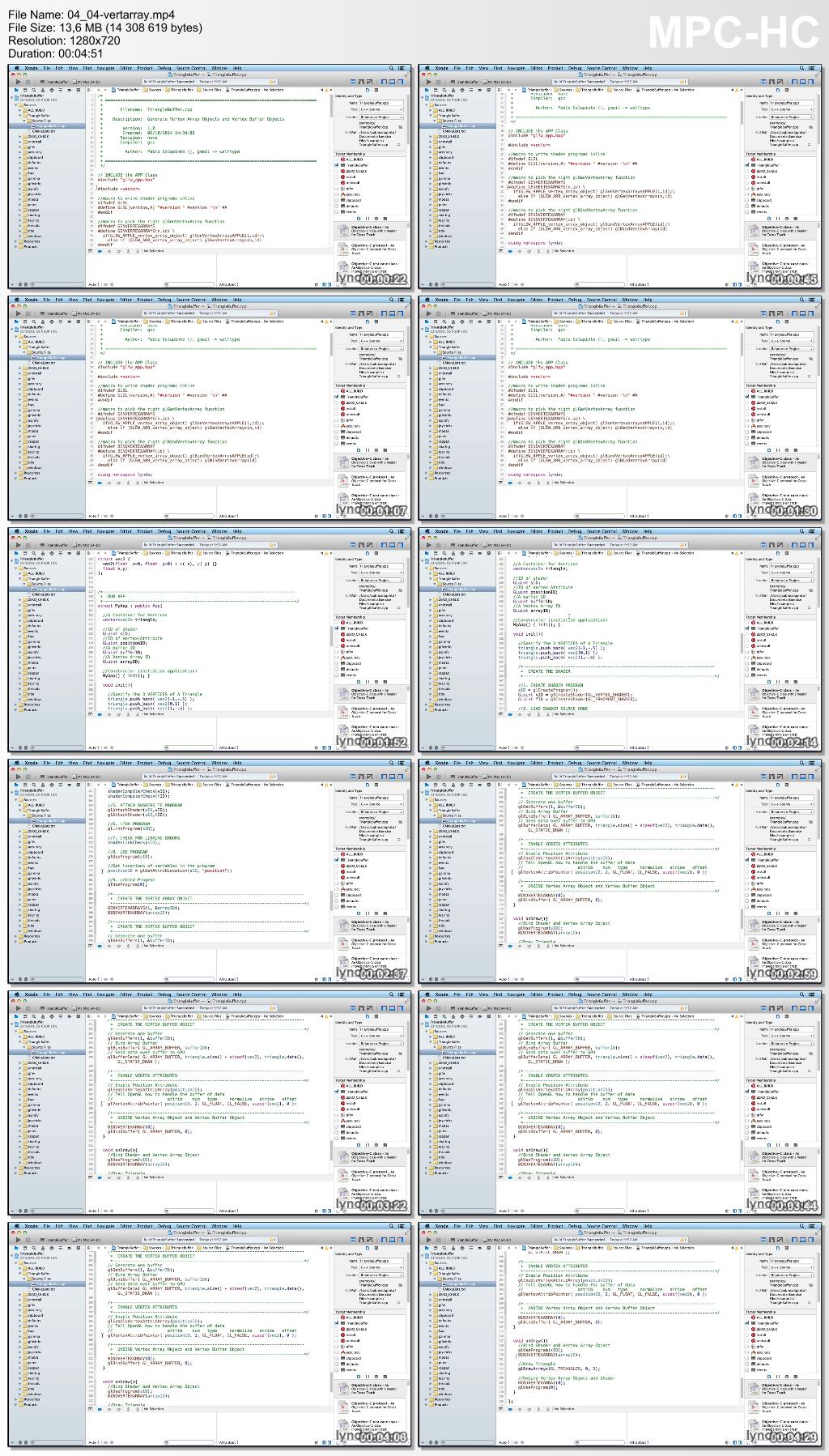Open the frame thumbnail stamped 00:04:29
Screen dimensions: 829x1456
tap(620, 1335)
